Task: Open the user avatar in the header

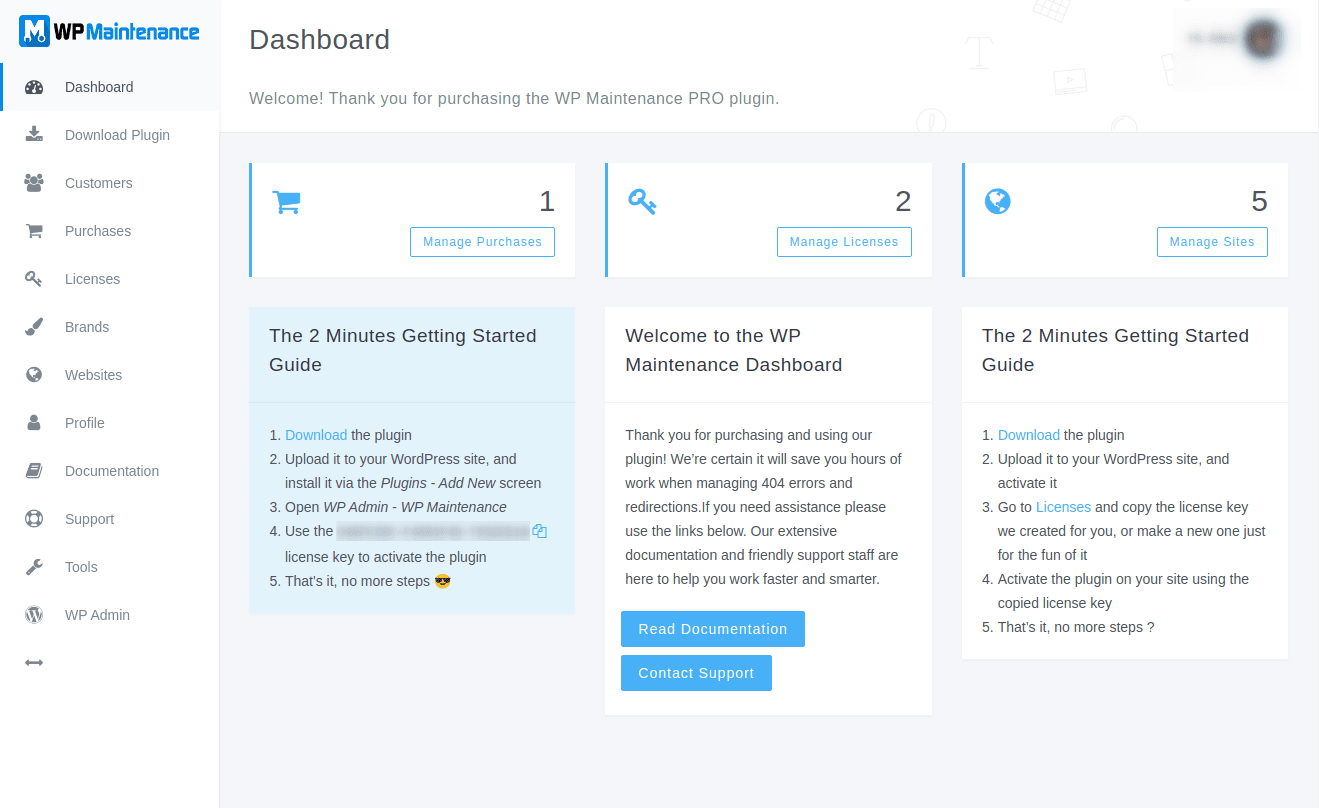Action: click(1264, 39)
